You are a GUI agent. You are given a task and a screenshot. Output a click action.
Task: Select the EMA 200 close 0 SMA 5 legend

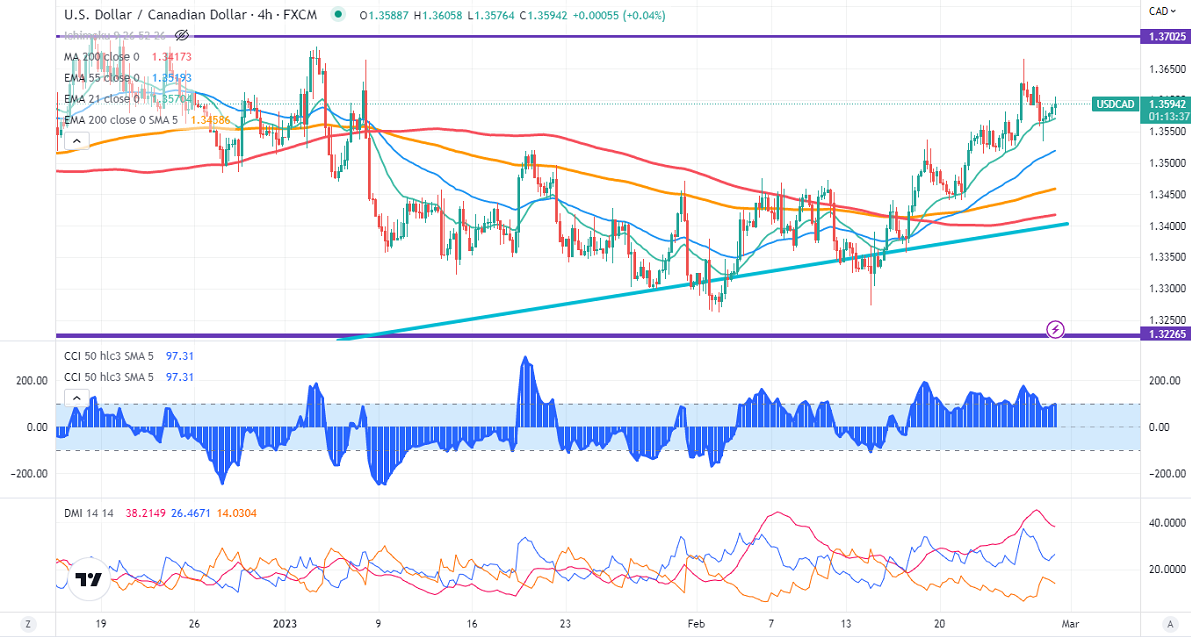tap(120, 120)
